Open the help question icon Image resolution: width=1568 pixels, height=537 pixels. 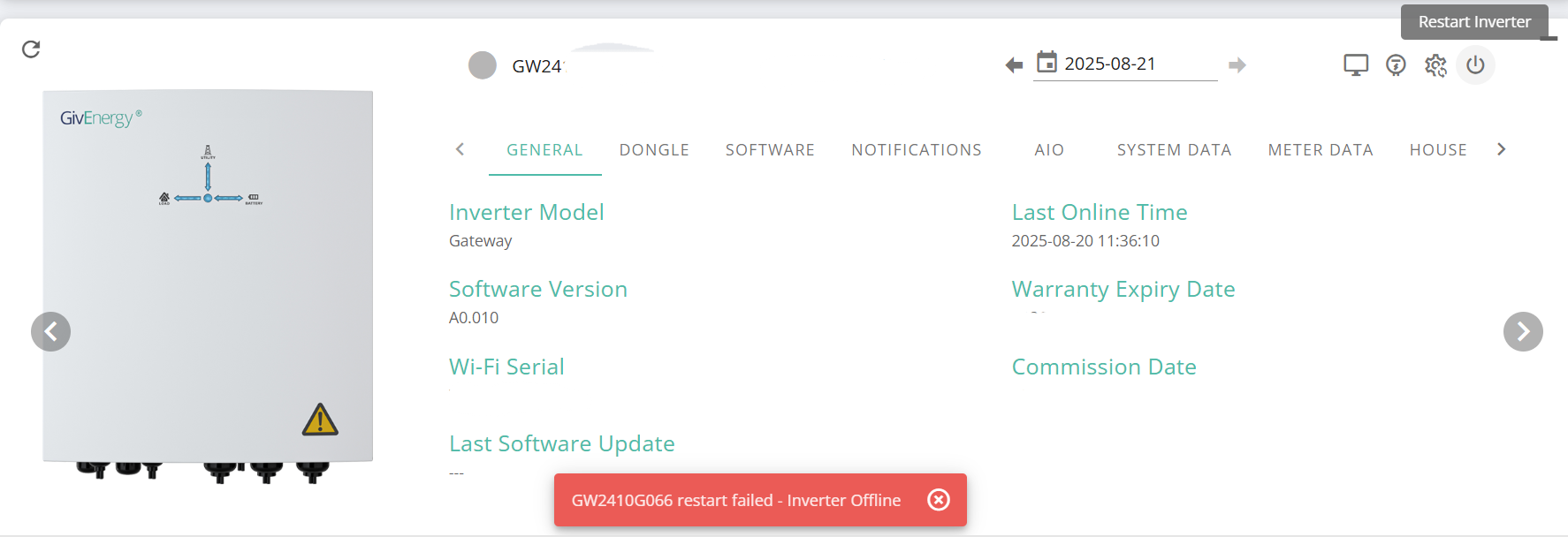pyautogui.click(x=1396, y=65)
